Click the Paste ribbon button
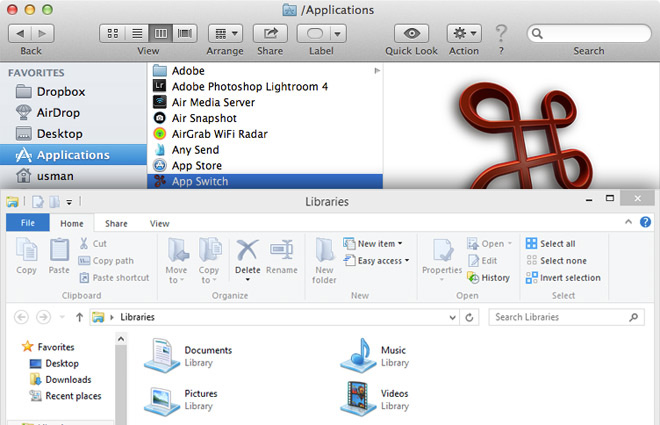The width and height of the screenshot is (660, 425). 59,256
